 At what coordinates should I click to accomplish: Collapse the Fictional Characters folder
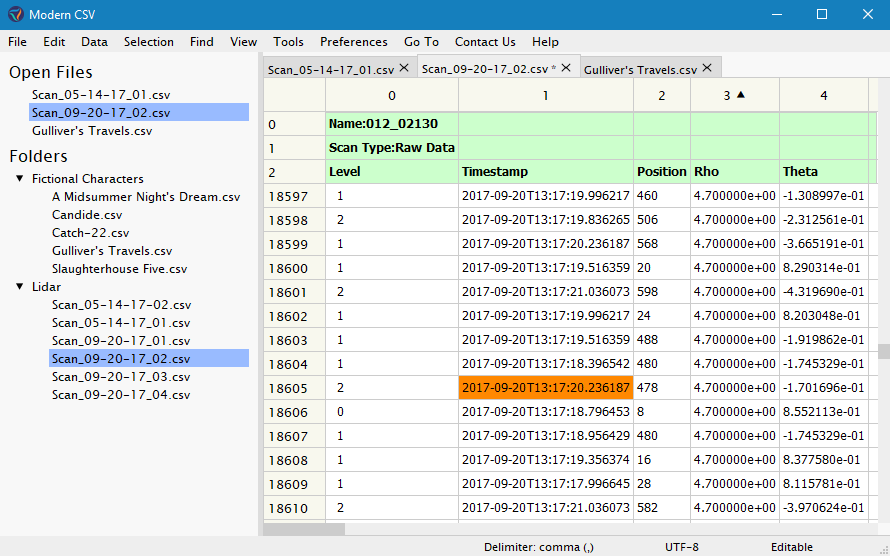click(20, 179)
